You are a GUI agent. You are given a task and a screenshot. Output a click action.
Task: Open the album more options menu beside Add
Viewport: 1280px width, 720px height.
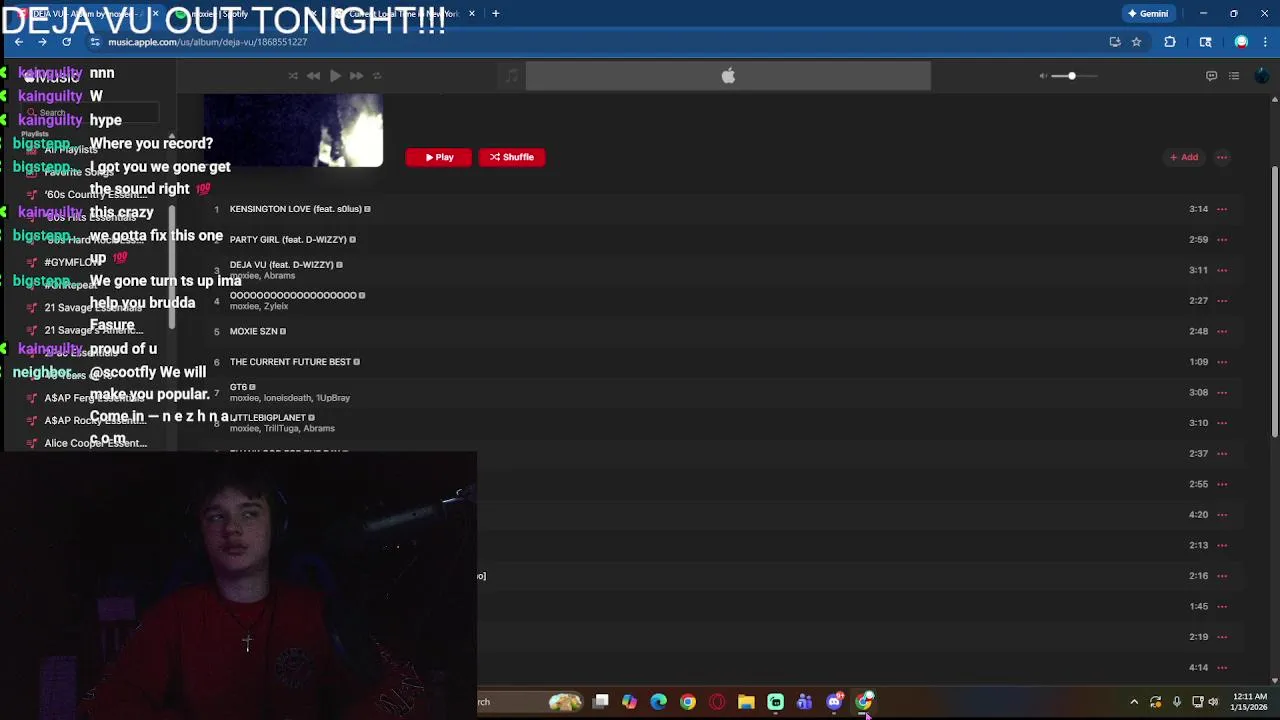[x=1222, y=157]
